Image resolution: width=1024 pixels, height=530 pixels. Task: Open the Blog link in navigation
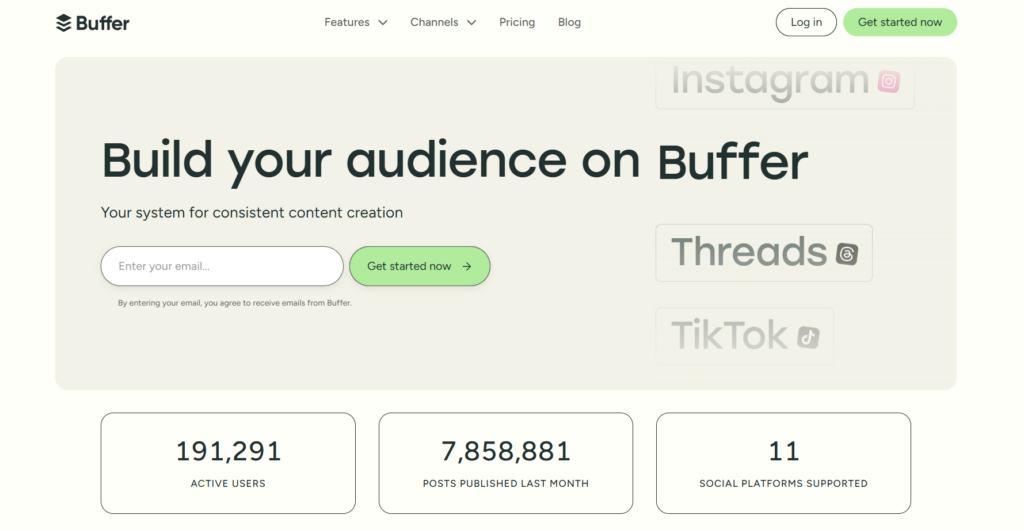click(569, 22)
